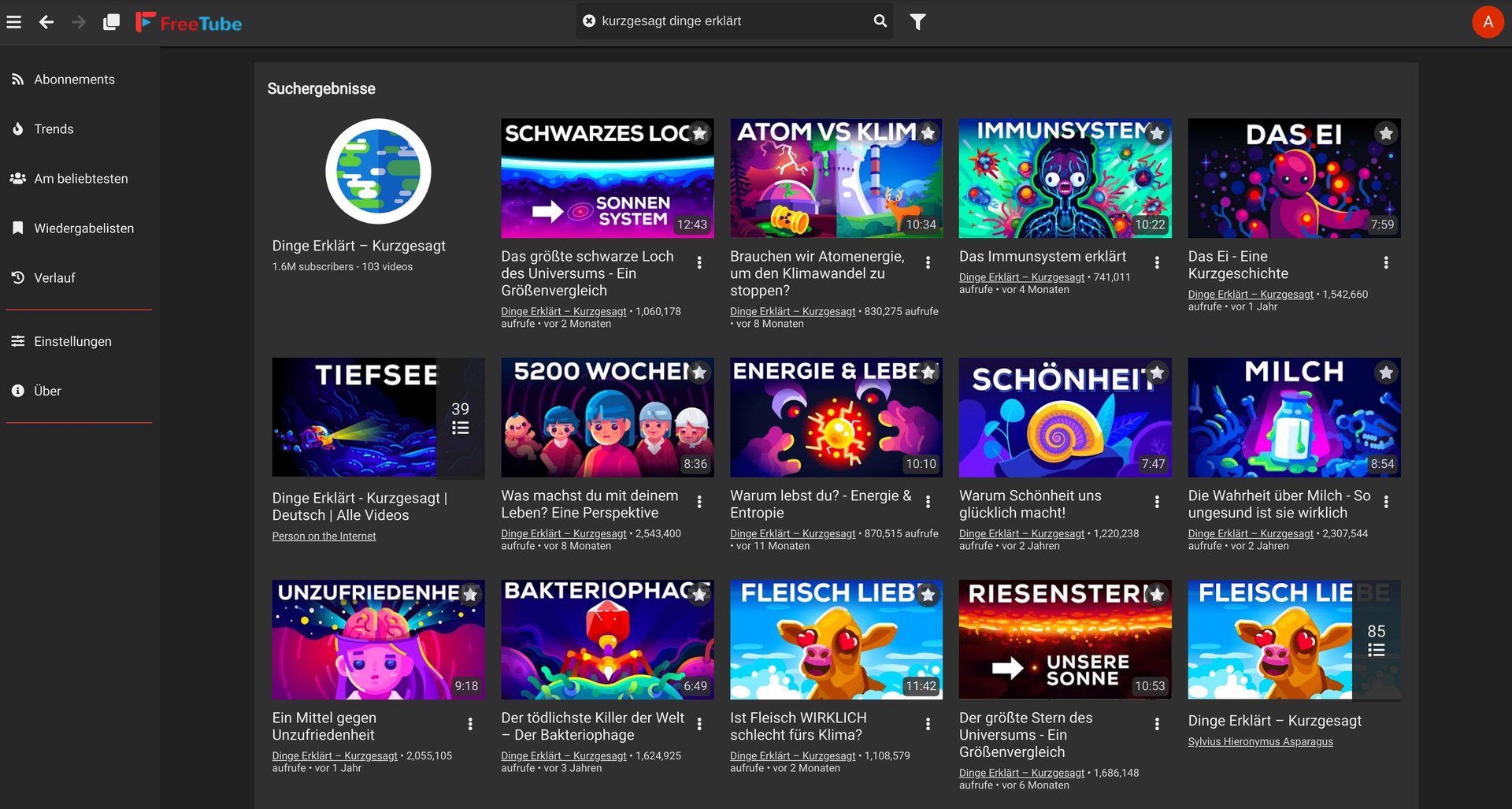Open the title Das Ei - Eine Kurzgeschichte
This screenshot has height=809, width=1512.
click(1238, 265)
